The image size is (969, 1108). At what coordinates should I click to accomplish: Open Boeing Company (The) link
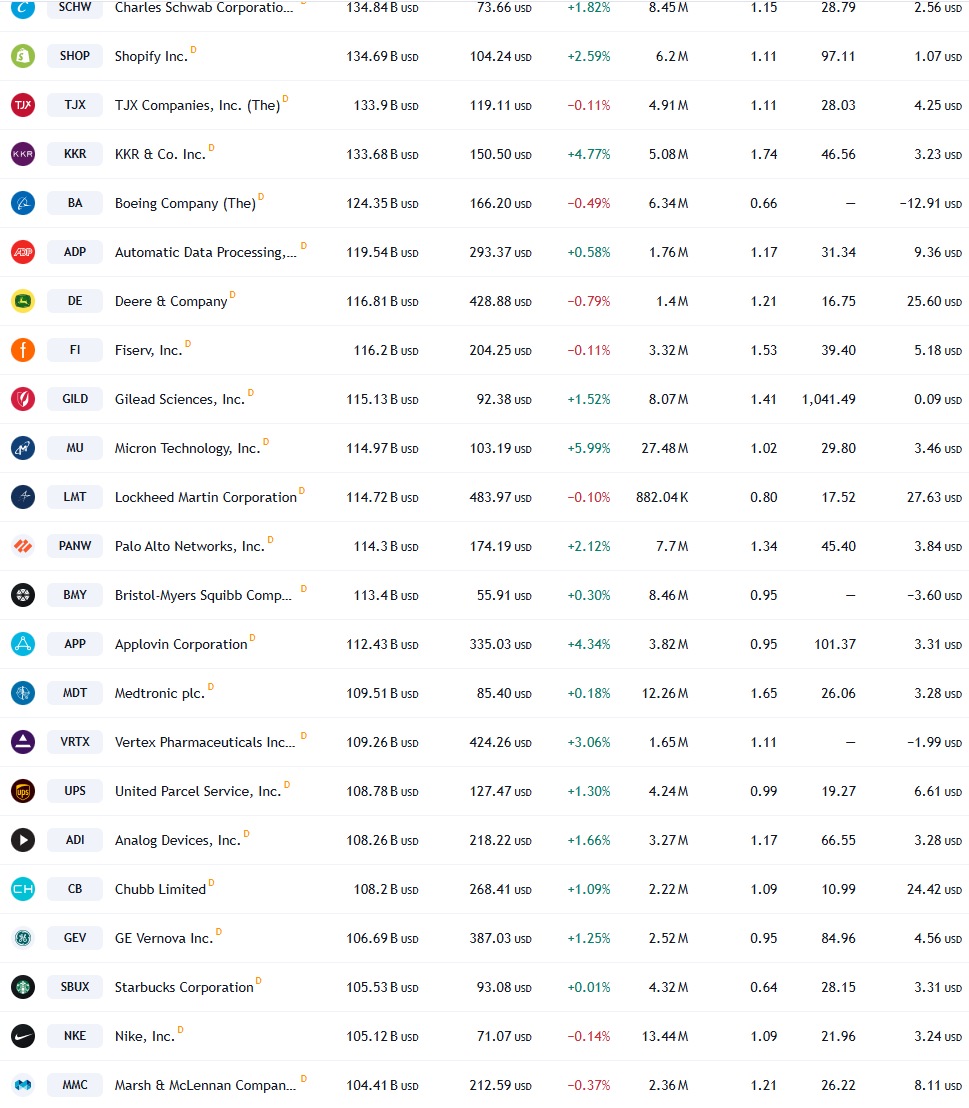tap(185, 204)
